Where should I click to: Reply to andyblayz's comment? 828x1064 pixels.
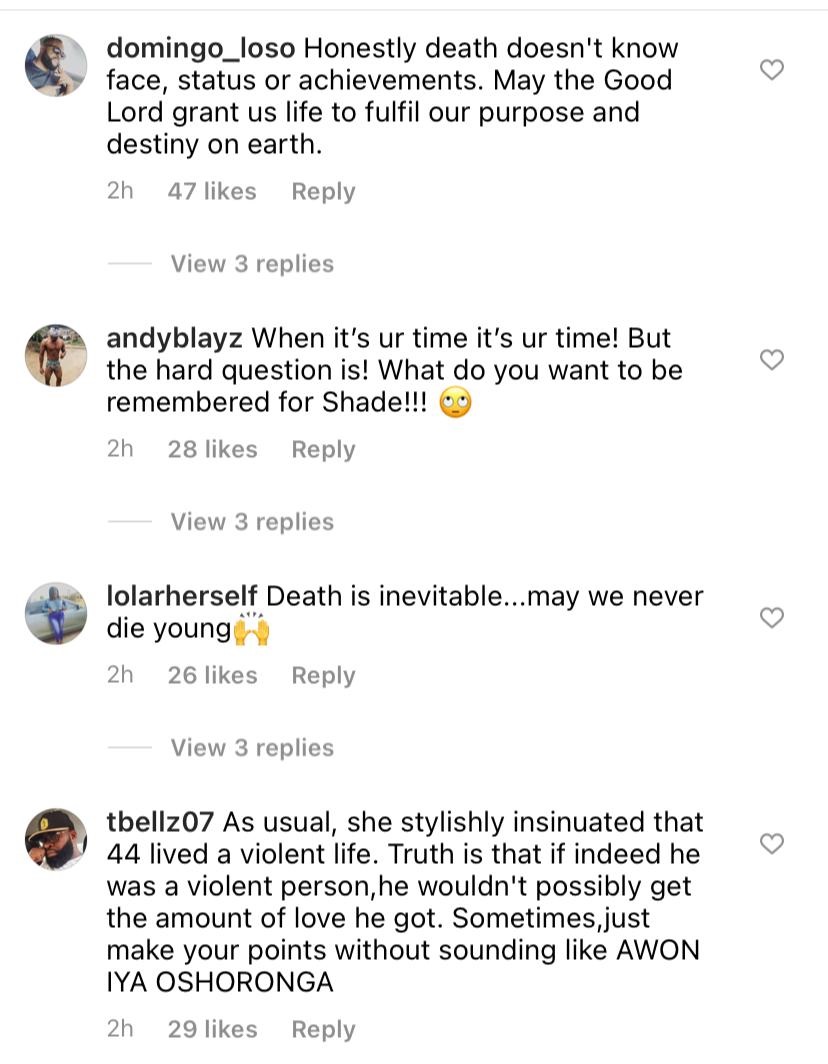pyautogui.click(x=323, y=450)
